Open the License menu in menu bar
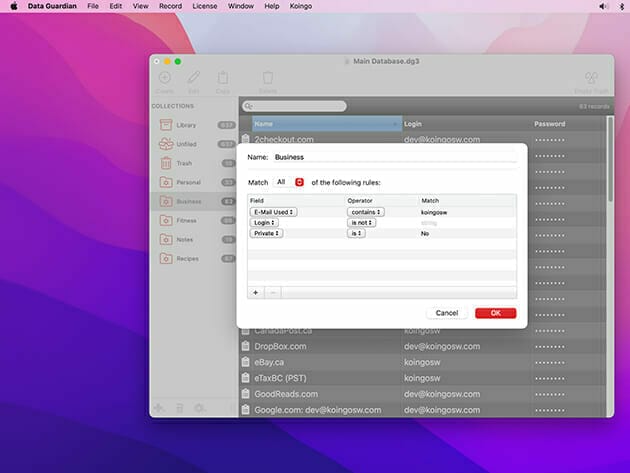 coord(204,6)
